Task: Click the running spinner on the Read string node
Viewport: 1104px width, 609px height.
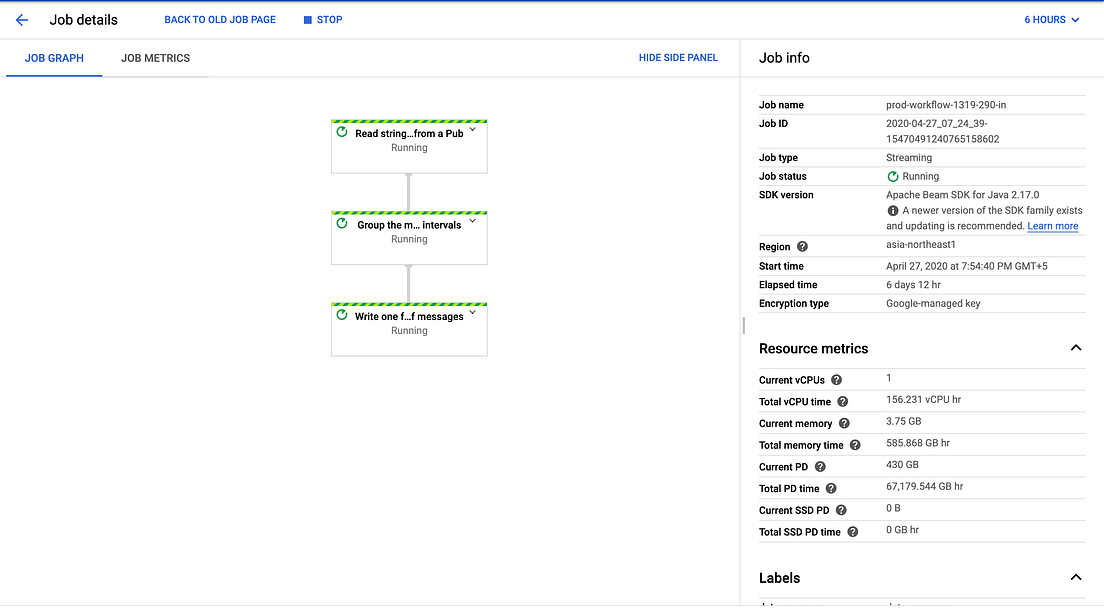Action: 341,131
